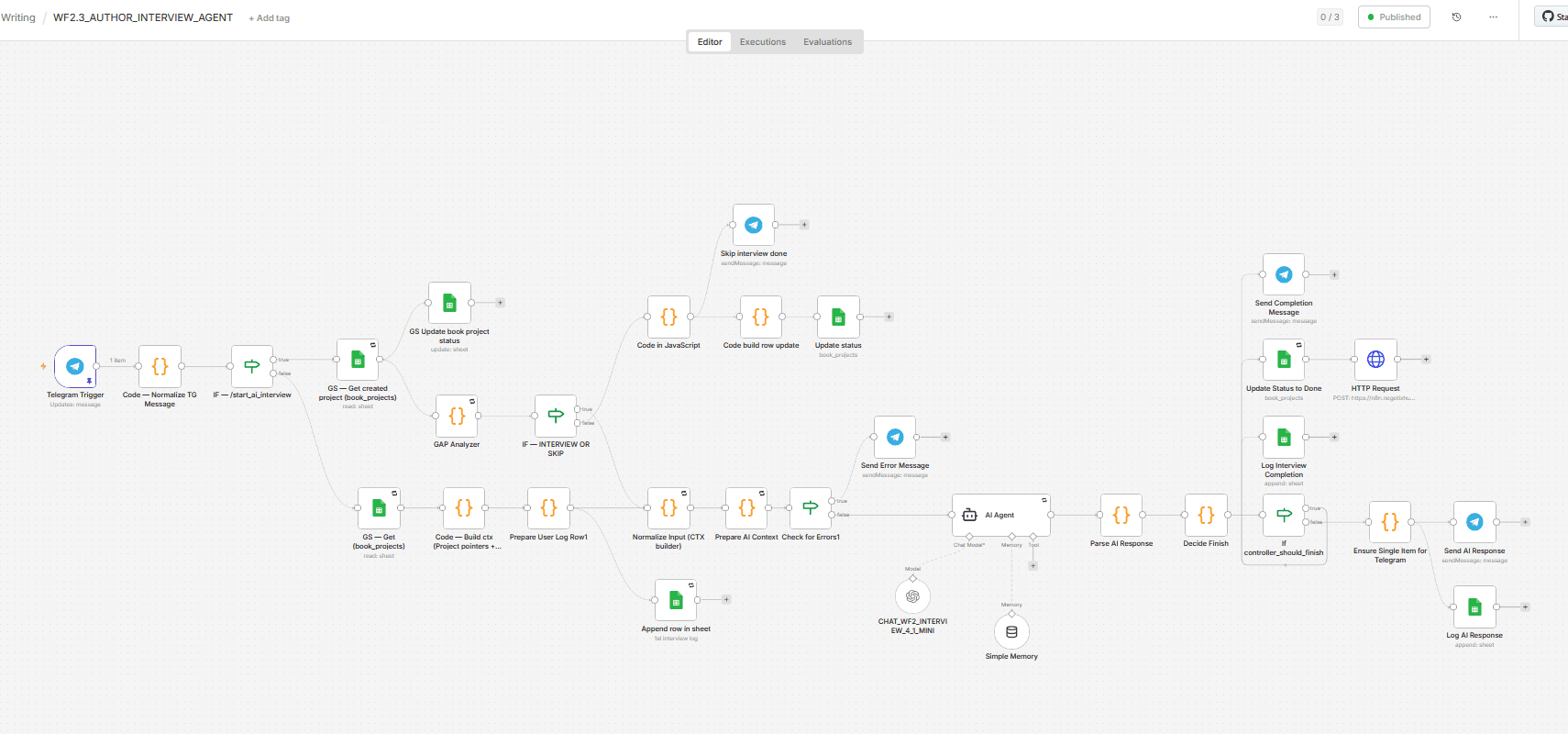The height and width of the screenshot is (734, 1568).
Task: Add node after Append row in sheet
Action: pyautogui.click(x=726, y=600)
